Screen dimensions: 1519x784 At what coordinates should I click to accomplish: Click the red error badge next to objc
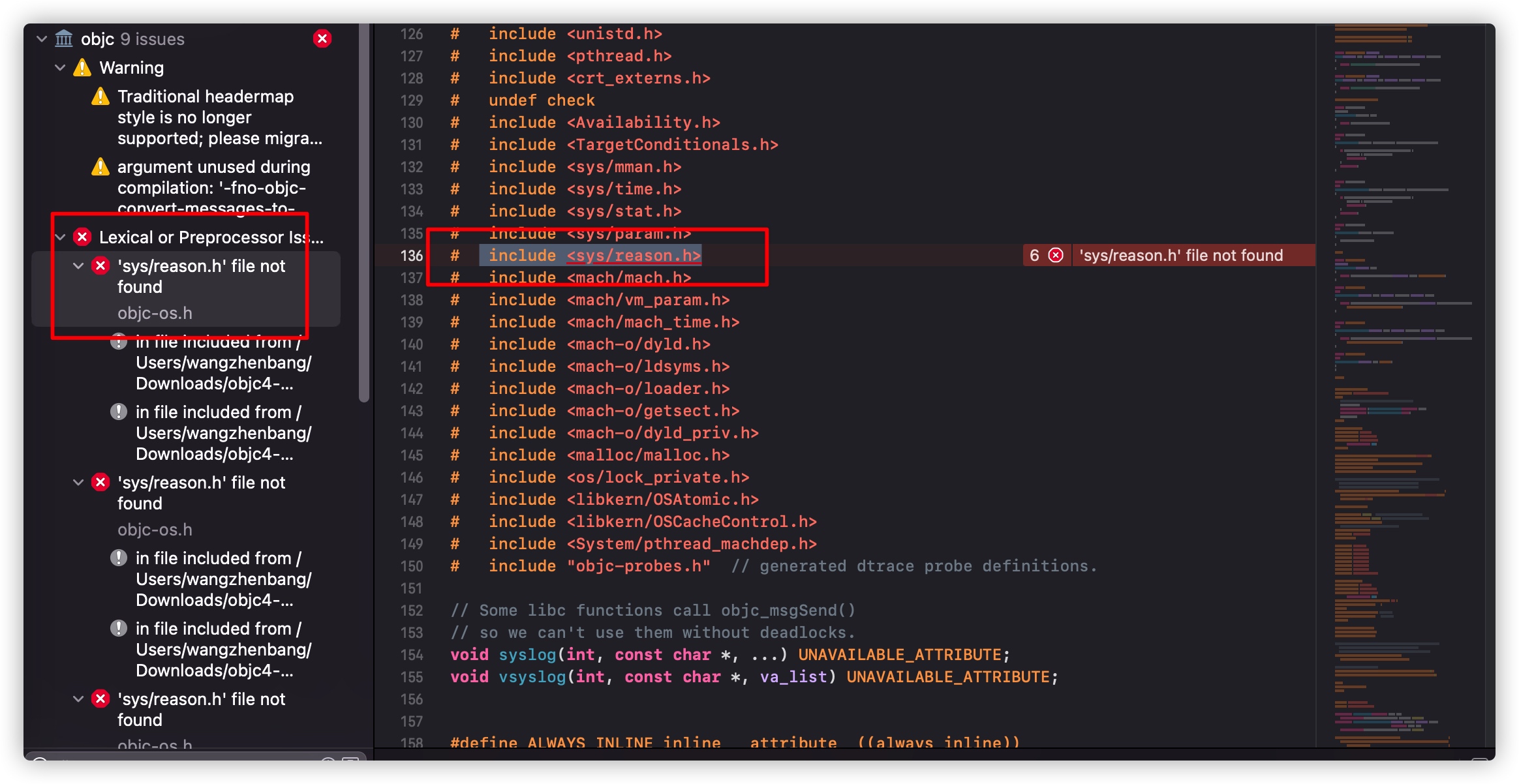click(322, 39)
